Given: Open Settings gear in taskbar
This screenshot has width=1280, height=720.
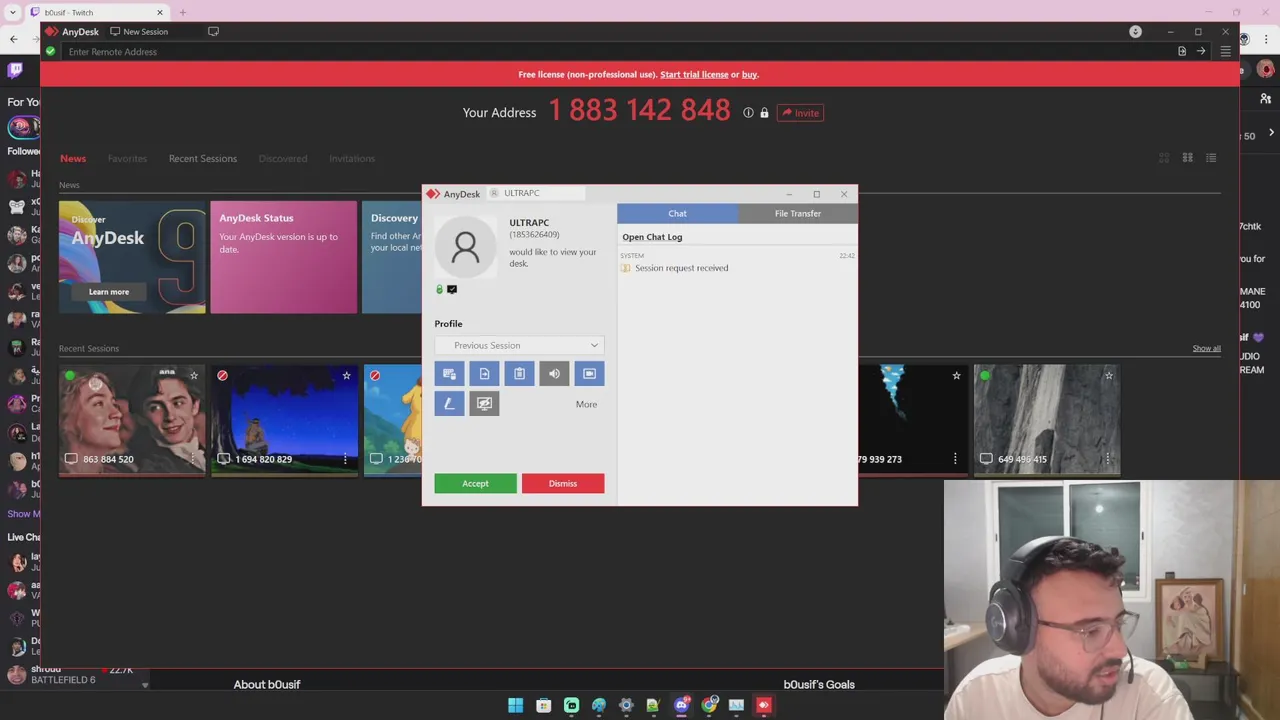Looking at the screenshot, I should pos(626,705).
